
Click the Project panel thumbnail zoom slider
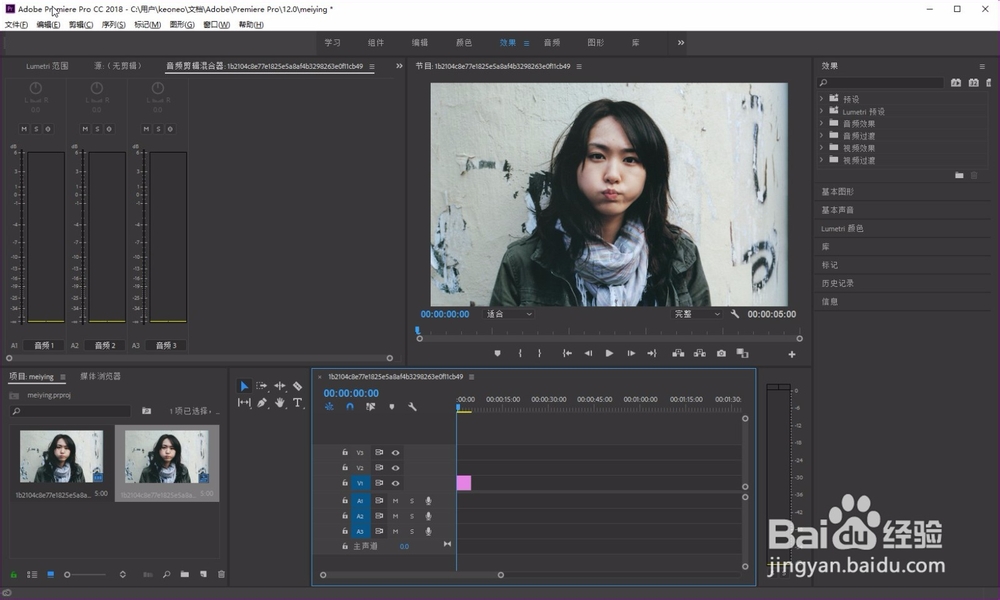tap(68, 574)
